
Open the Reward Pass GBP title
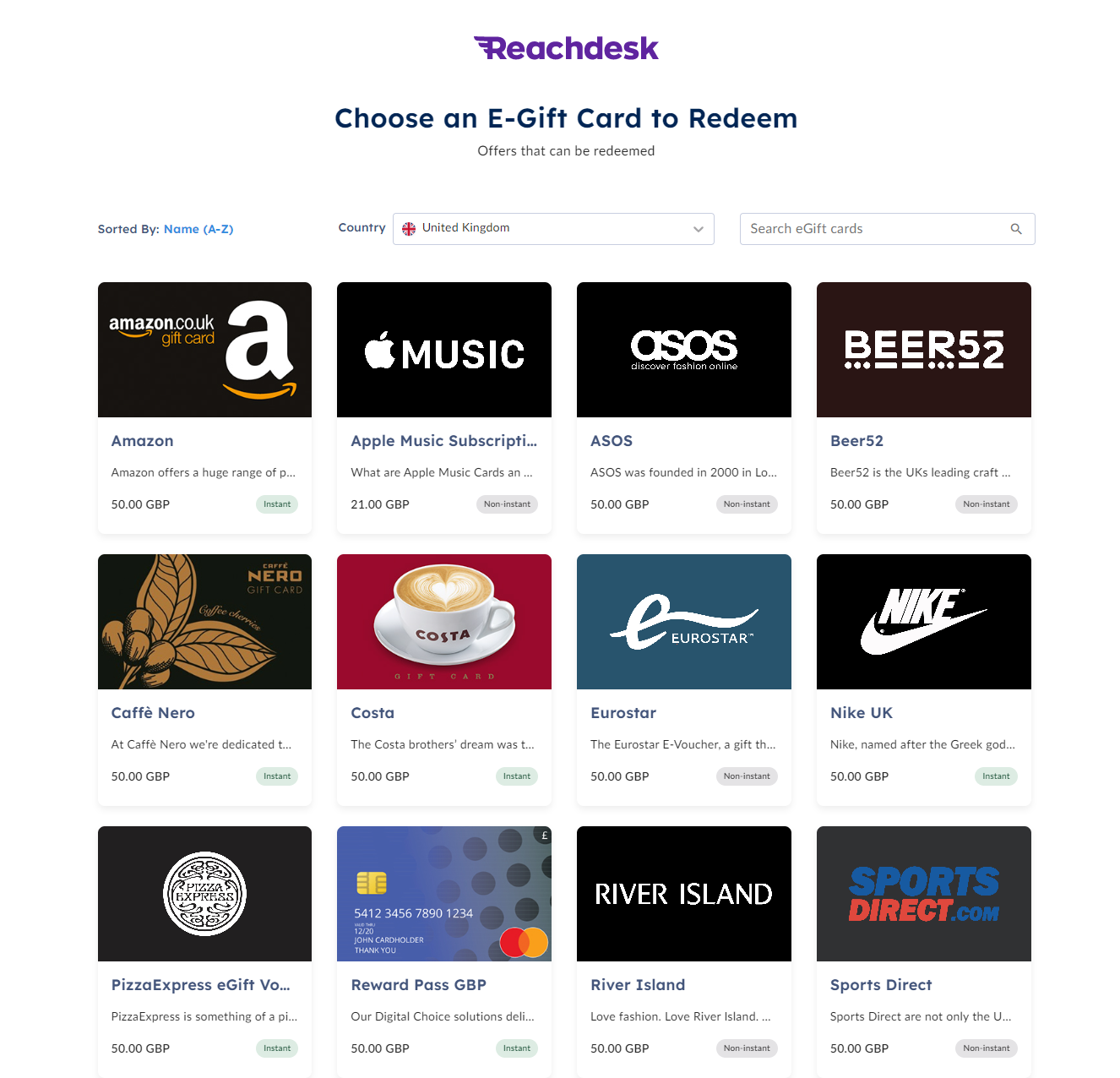click(x=419, y=985)
